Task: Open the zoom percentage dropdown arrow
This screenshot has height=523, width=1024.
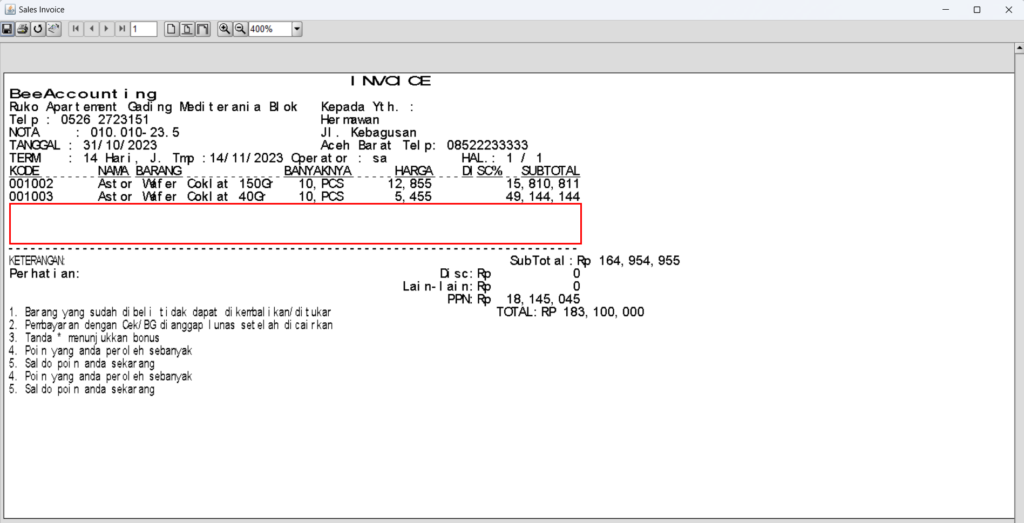Action: 297,30
